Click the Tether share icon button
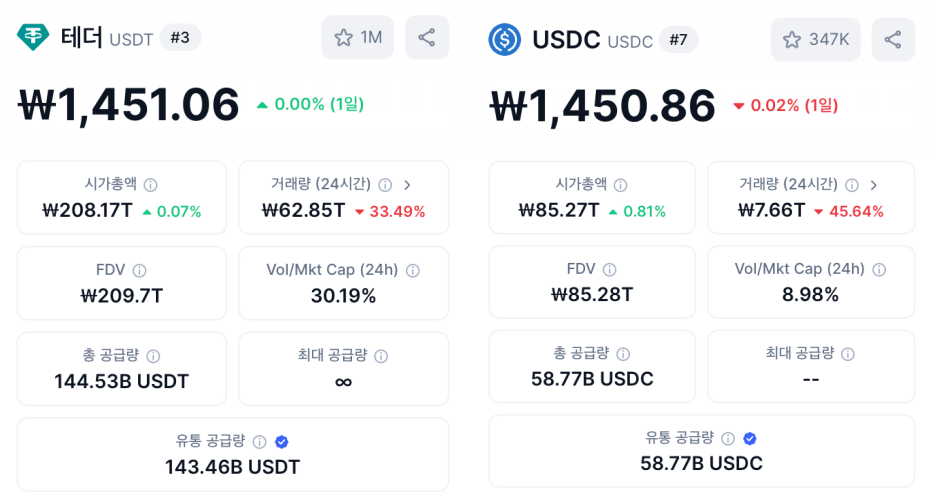935x500 pixels. click(426, 38)
